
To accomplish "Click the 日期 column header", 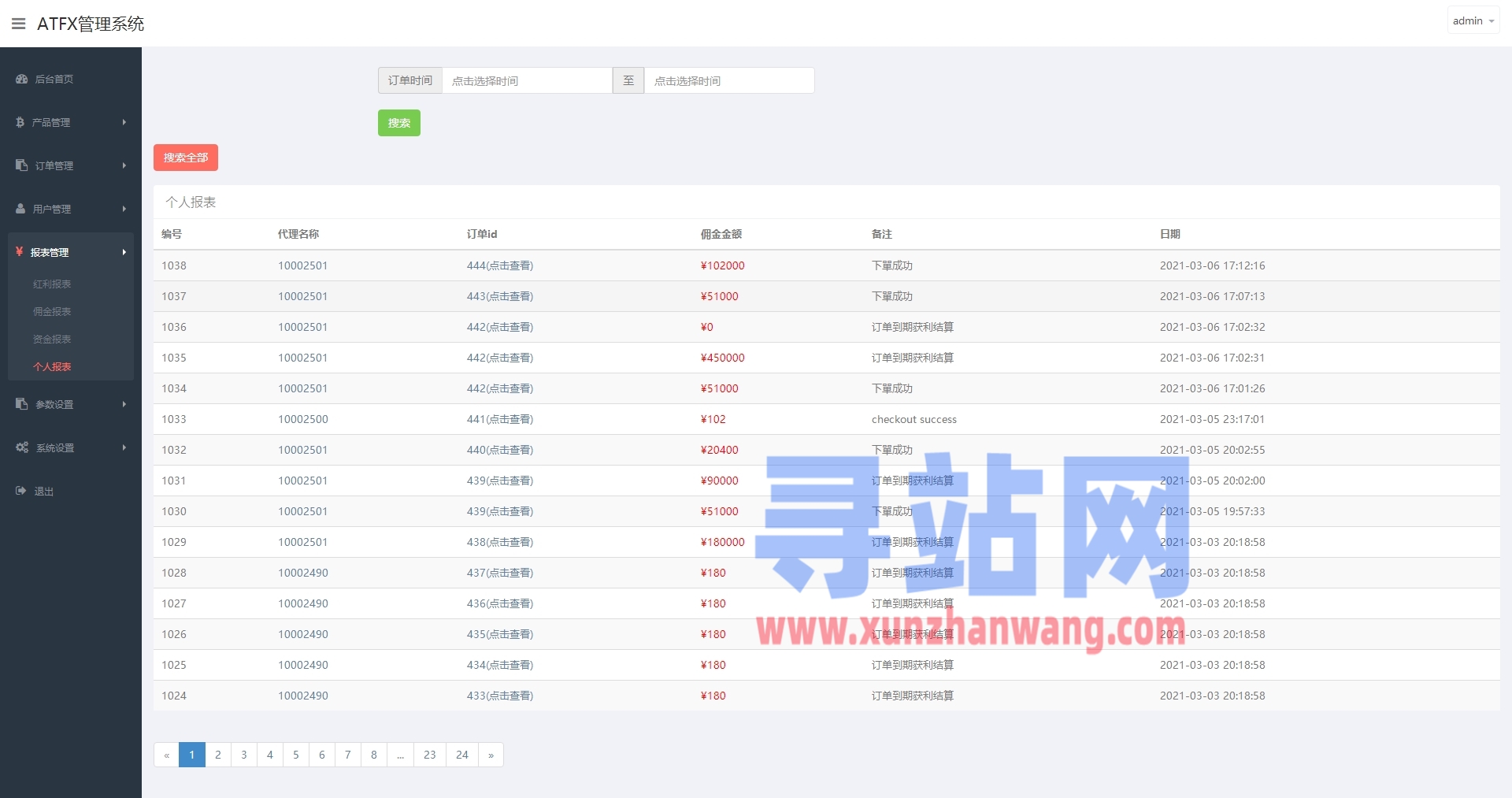I will click(x=1170, y=234).
